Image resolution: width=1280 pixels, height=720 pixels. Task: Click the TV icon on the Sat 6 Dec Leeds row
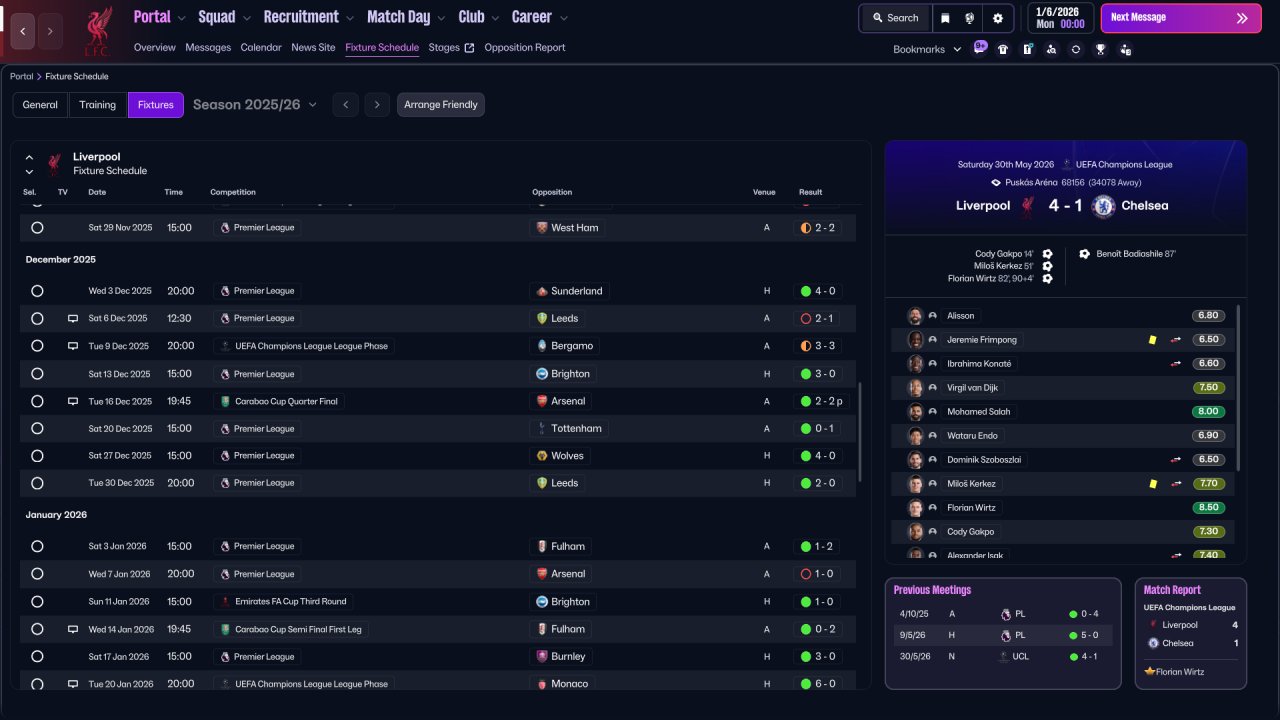pyautogui.click(x=73, y=318)
